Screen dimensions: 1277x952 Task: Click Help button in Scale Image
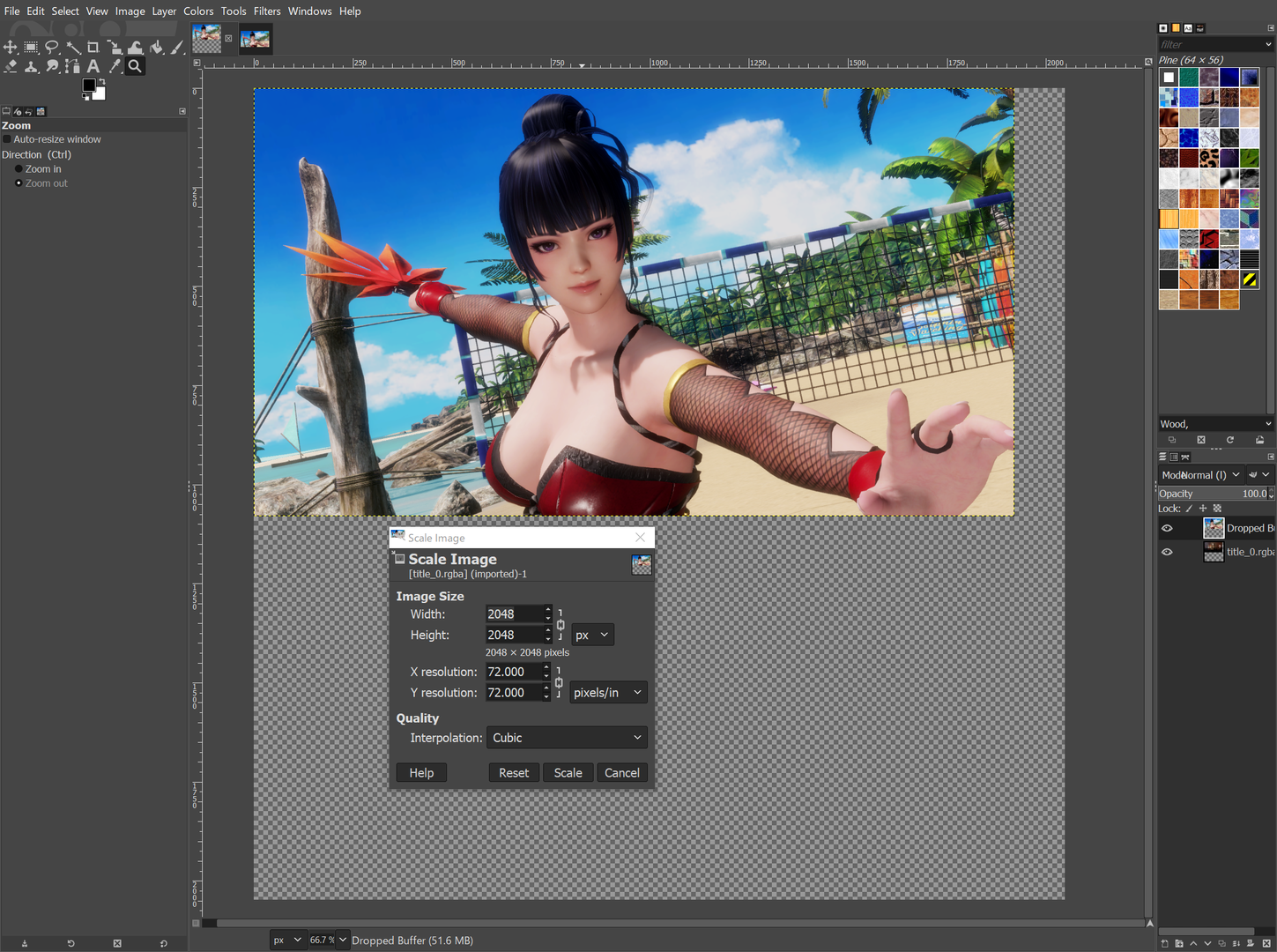(421, 773)
